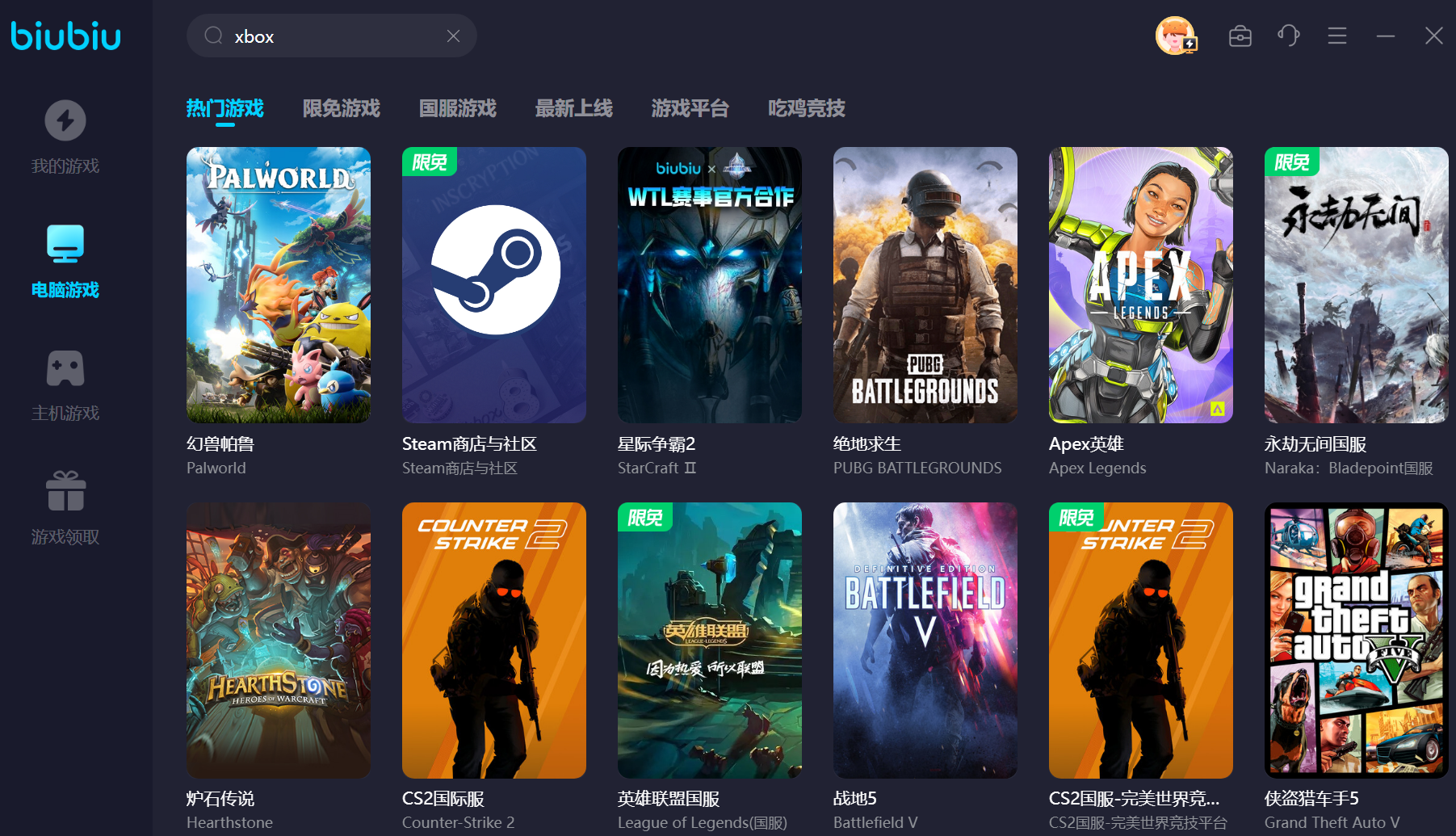Switch to 游戏平台 tab

[690, 108]
